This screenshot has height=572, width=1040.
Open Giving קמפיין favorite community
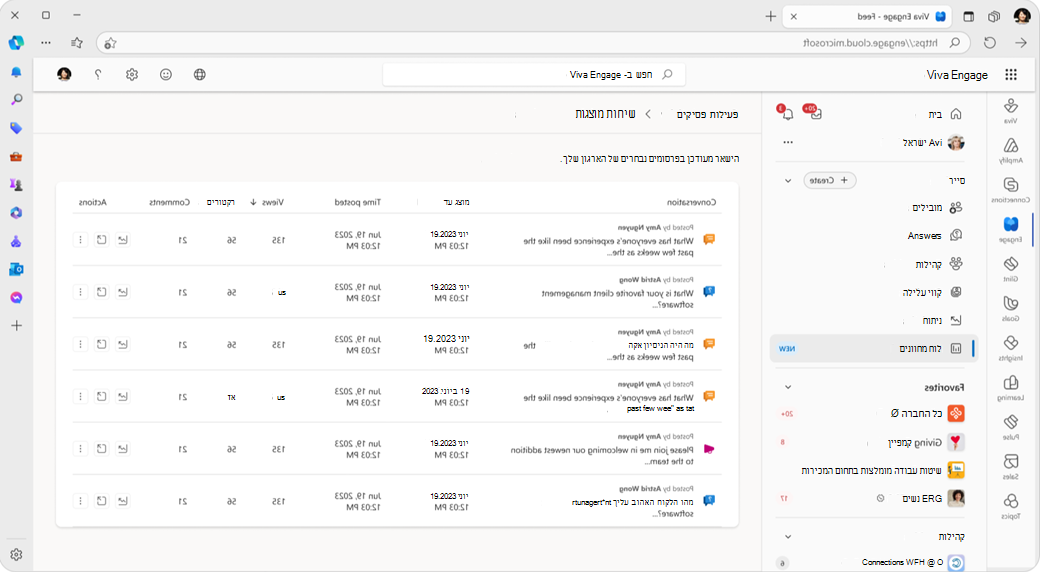tap(926, 442)
